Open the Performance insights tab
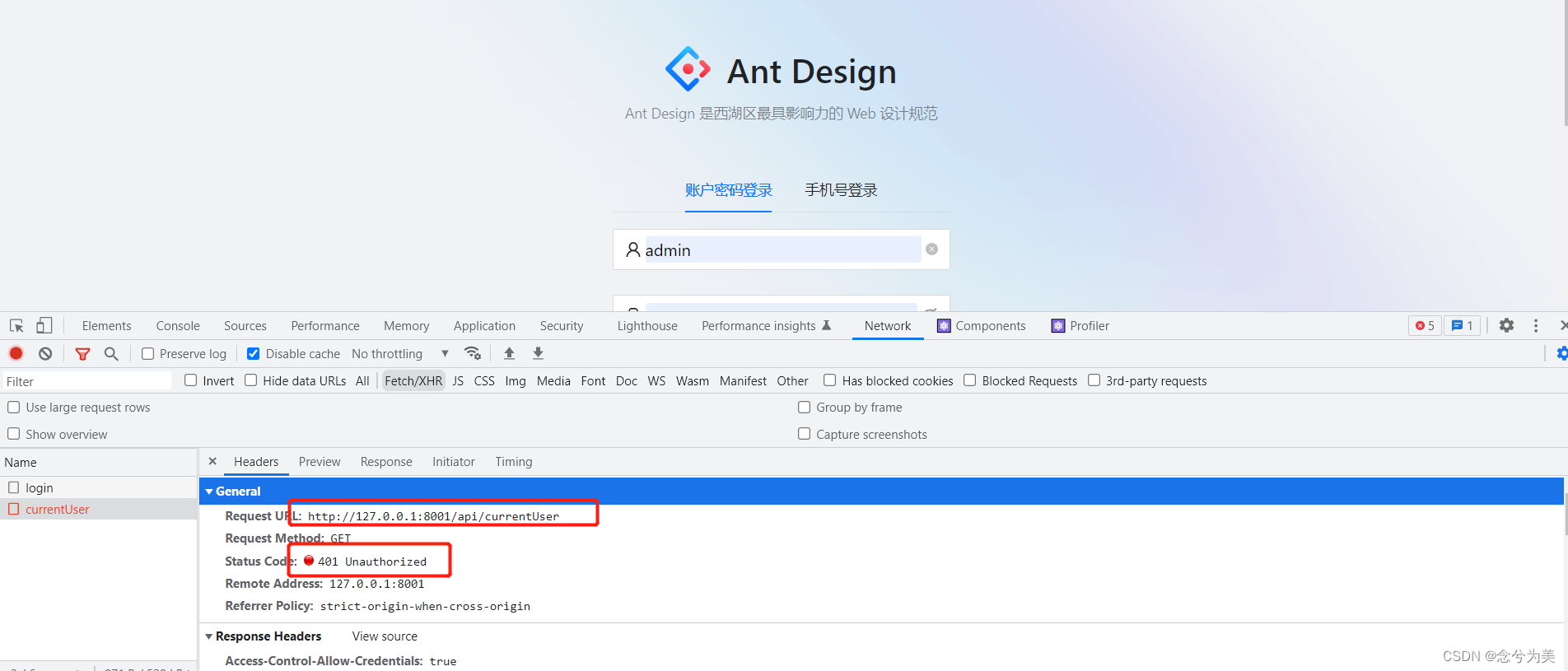Screen dimensions: 1568x671 point(766,326)
